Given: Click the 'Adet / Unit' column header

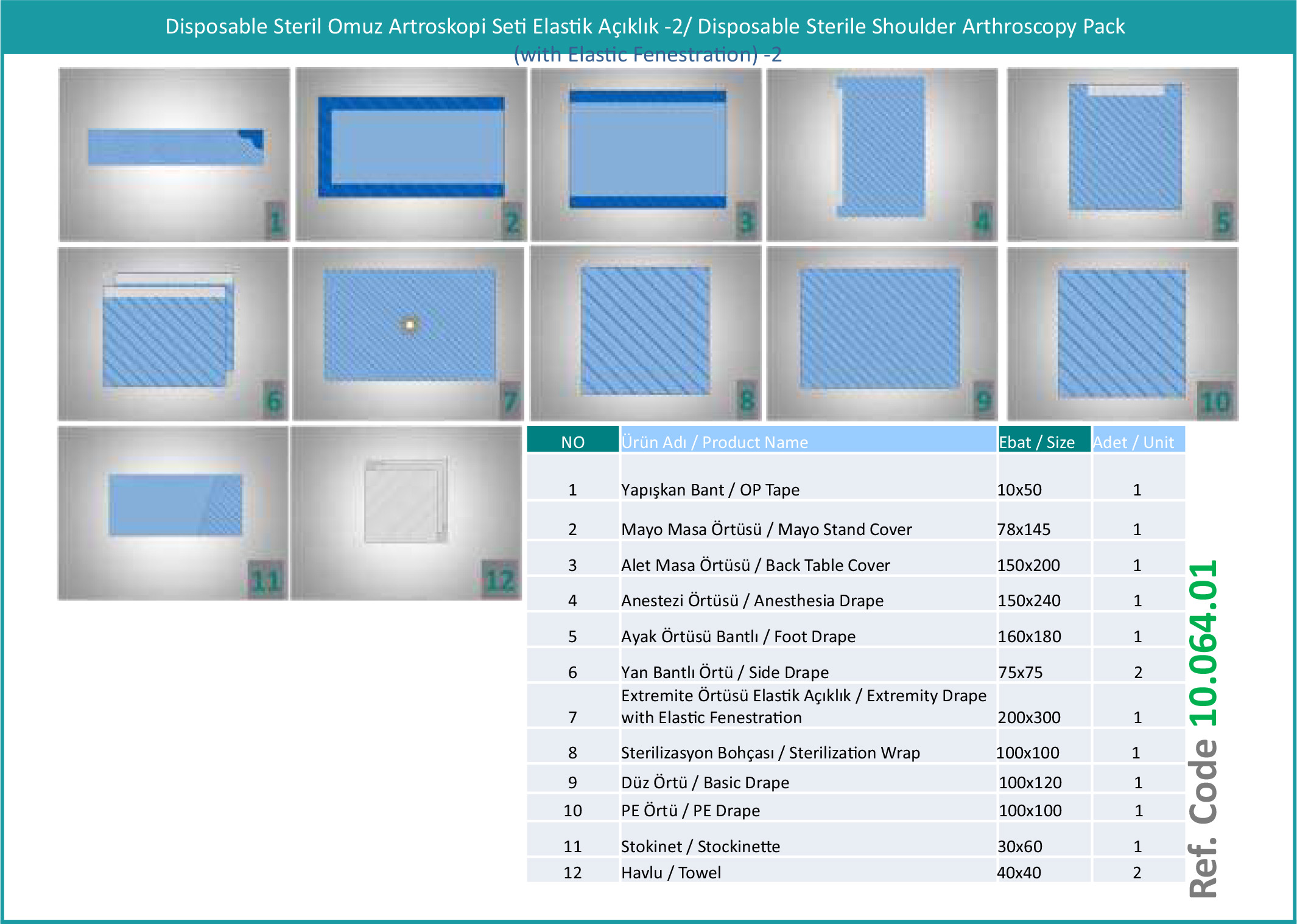Looking at the screenshot, I should point(1138,440).
